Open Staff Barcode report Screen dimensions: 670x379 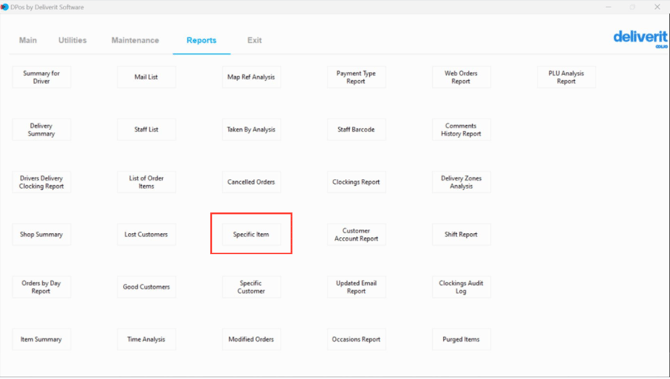coord(356,129)
